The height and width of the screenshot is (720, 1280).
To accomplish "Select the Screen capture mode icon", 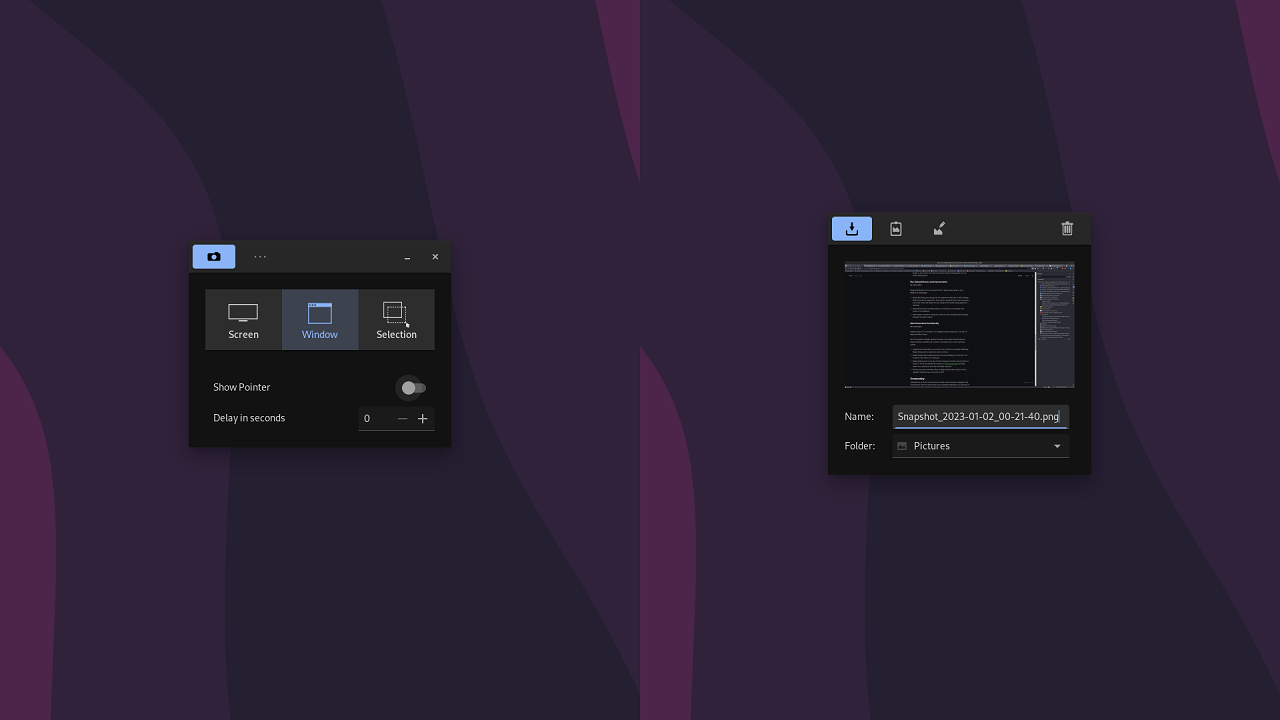I will coord(243,312).
